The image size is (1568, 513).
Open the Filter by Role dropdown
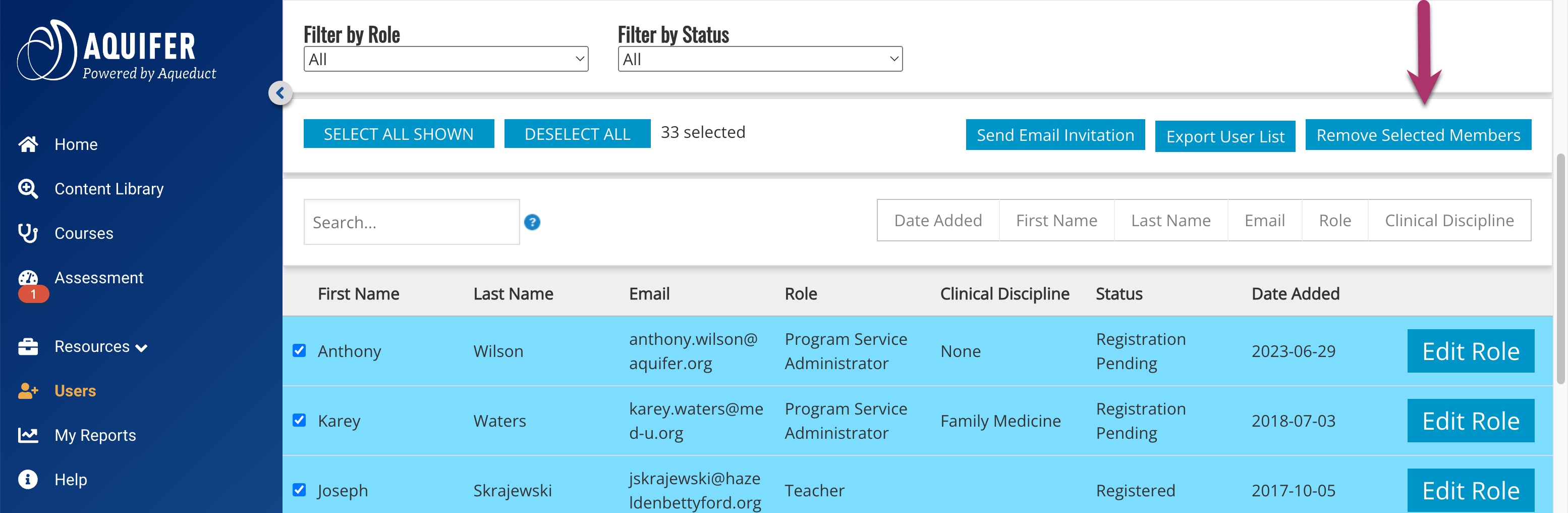click(x=445, y=59)
